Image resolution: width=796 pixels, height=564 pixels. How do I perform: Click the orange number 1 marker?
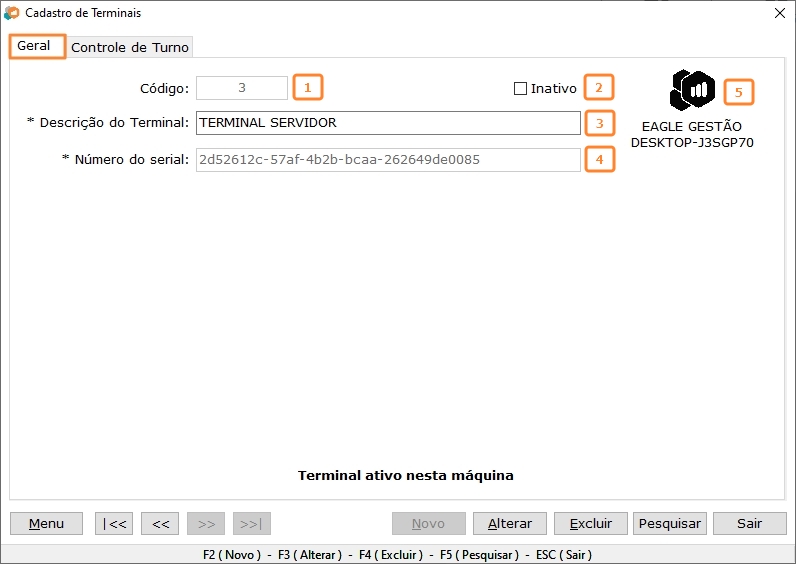[x=308, y=88]
